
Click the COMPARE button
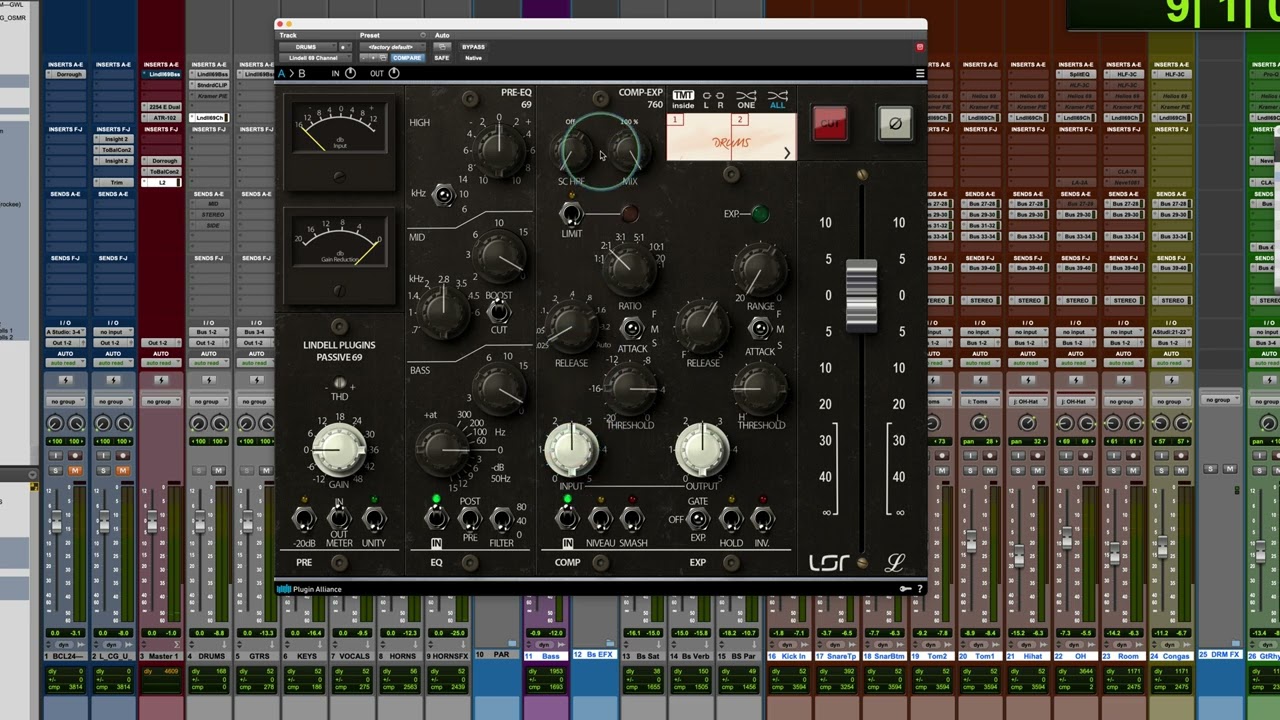pos(407,58)
